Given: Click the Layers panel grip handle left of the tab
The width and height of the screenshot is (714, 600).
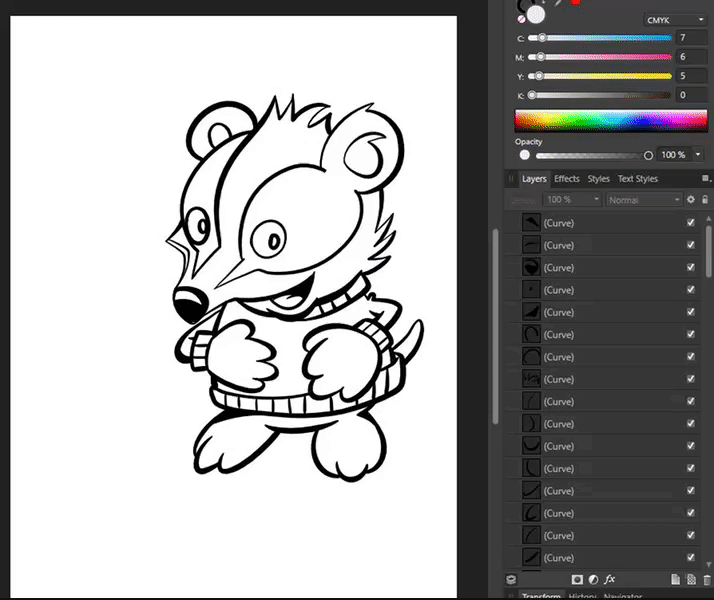Looking at the screenshot, I should click(511, 179).
